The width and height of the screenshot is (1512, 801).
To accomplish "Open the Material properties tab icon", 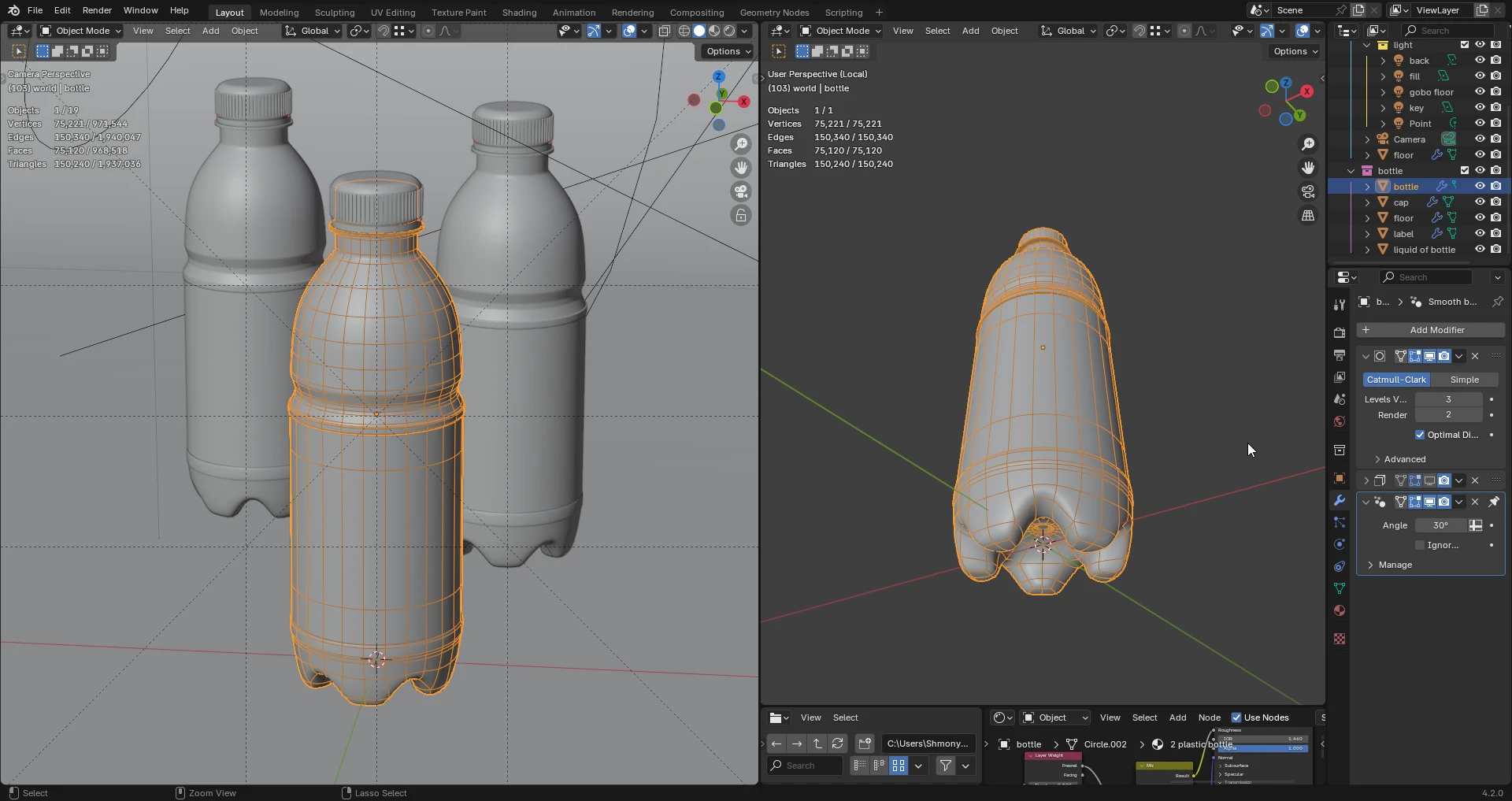I will click(1340, 610).
